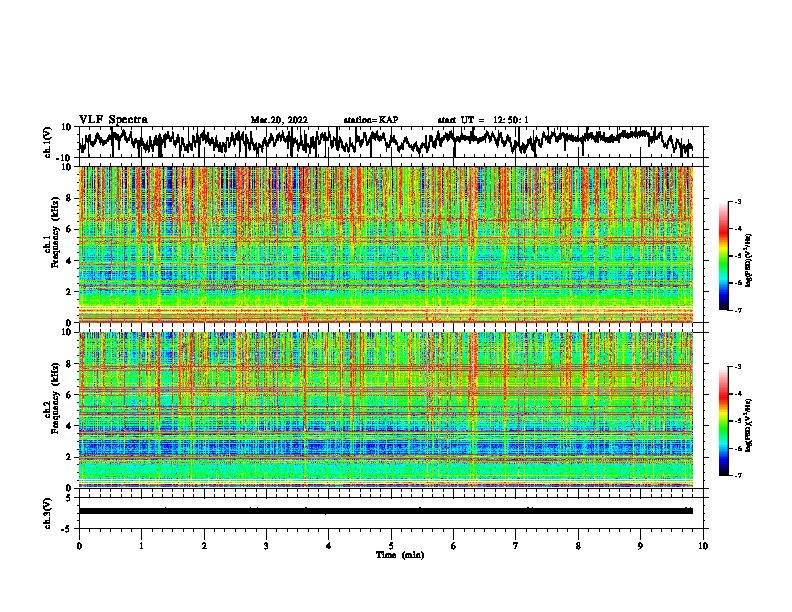Click the time axis tick label "9"
The height and width of the screenshot is (612, 792).
(640, 546)
